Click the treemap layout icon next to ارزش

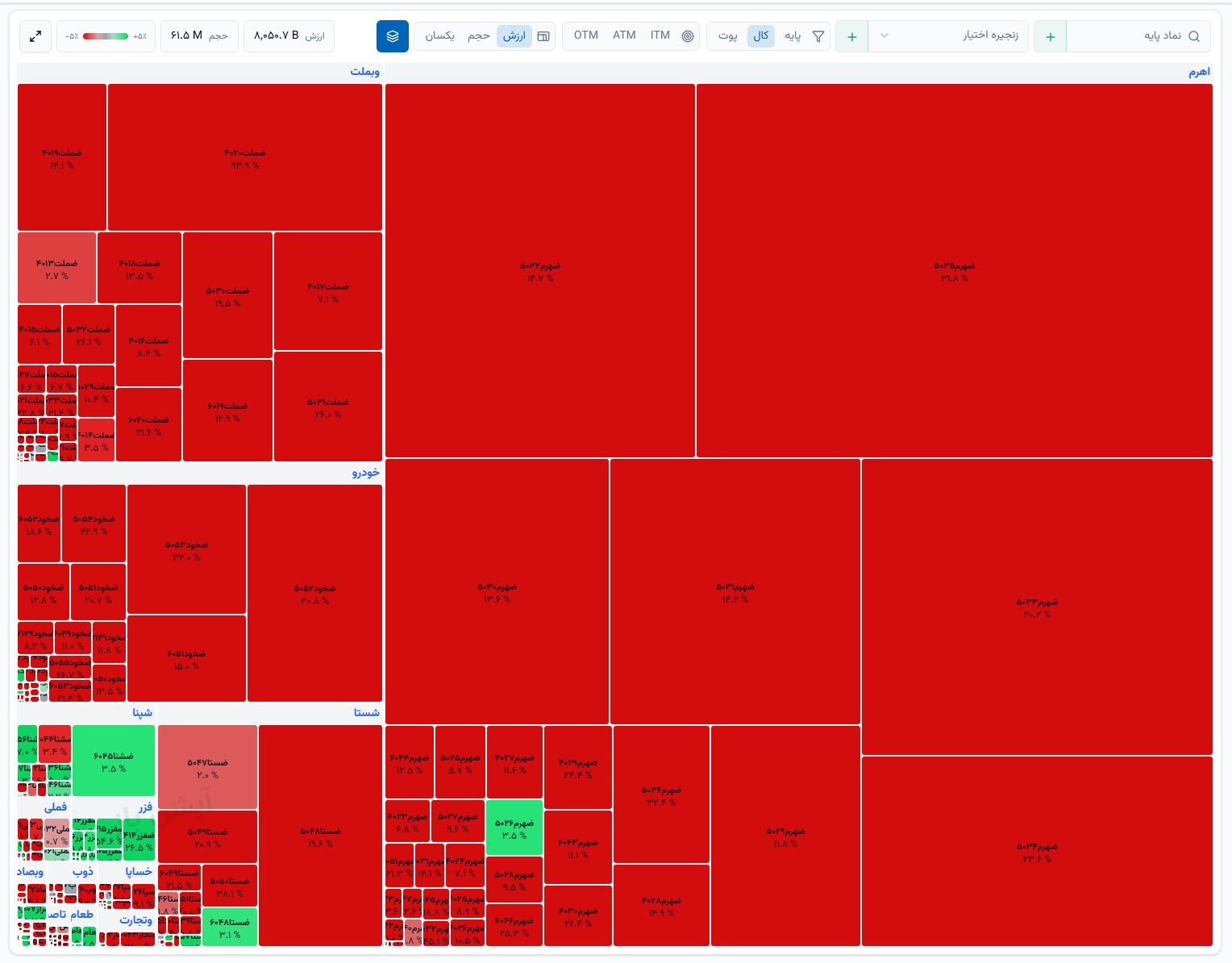point(543,36)
